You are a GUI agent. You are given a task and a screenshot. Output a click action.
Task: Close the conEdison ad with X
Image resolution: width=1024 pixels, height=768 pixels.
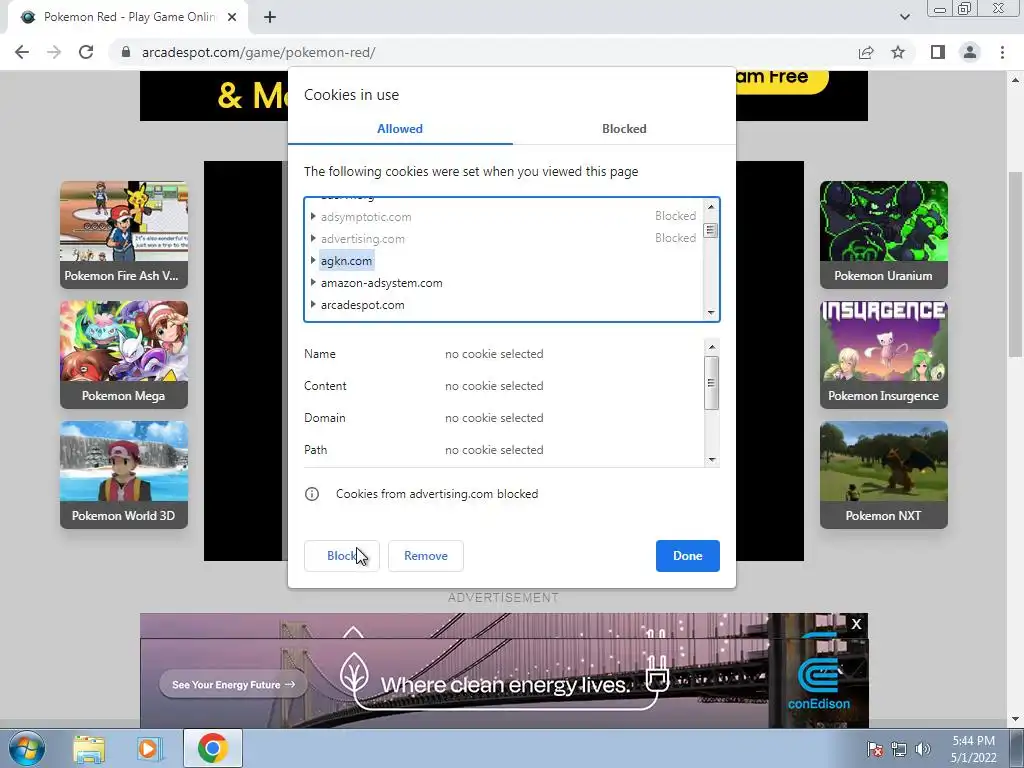856,624
